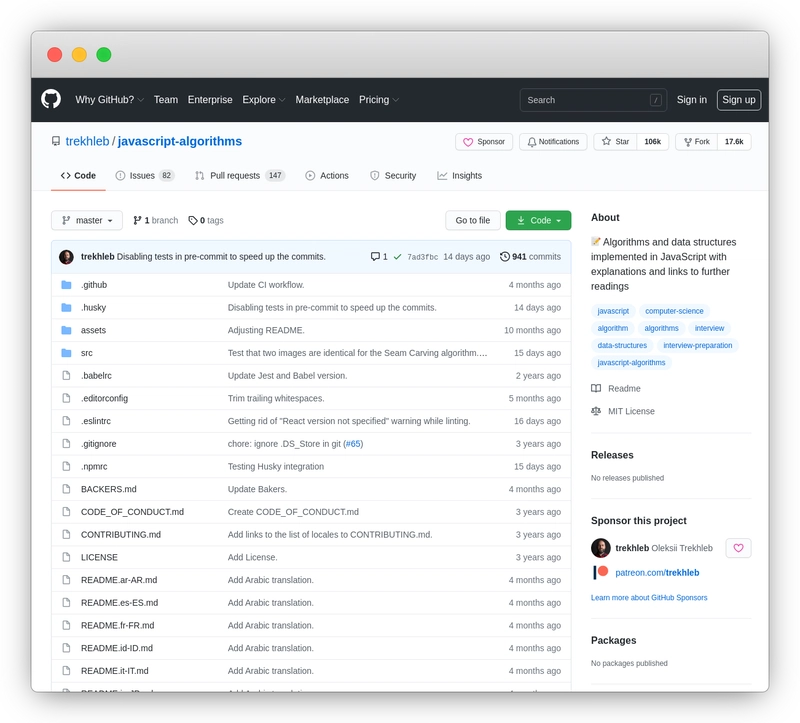This screenshot has width=800, height=723.
Task: Star the repository
Action: pos(615,142)
